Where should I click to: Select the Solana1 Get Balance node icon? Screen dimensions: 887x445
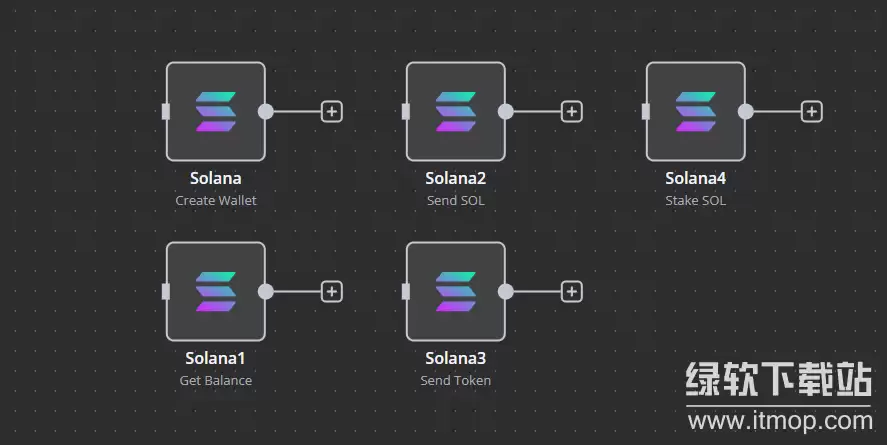click(216, 291)
